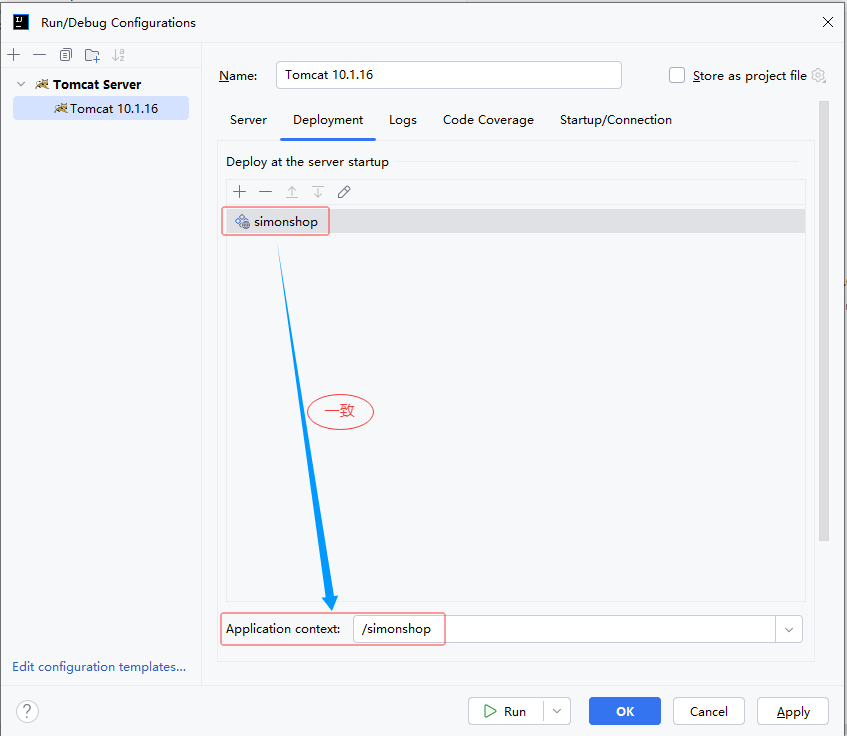Open the Run button dropdown arrow
This screenshot has height=736, width=847.
pyautogui.click(x=557, y=711)
